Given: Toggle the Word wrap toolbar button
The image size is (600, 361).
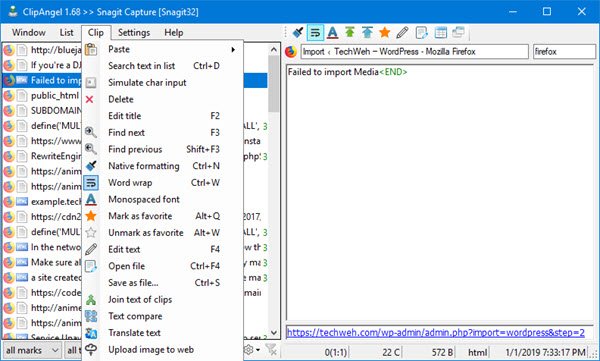Looking at the screenshot, I should [x=315, y=33].
